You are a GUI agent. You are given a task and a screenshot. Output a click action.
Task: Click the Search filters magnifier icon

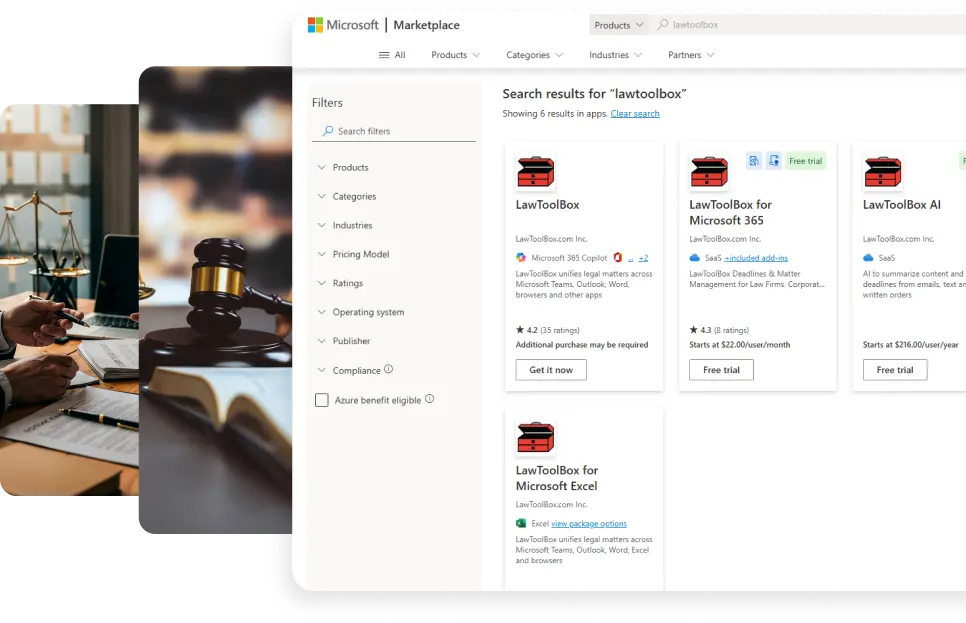click(x=328, y=131)
